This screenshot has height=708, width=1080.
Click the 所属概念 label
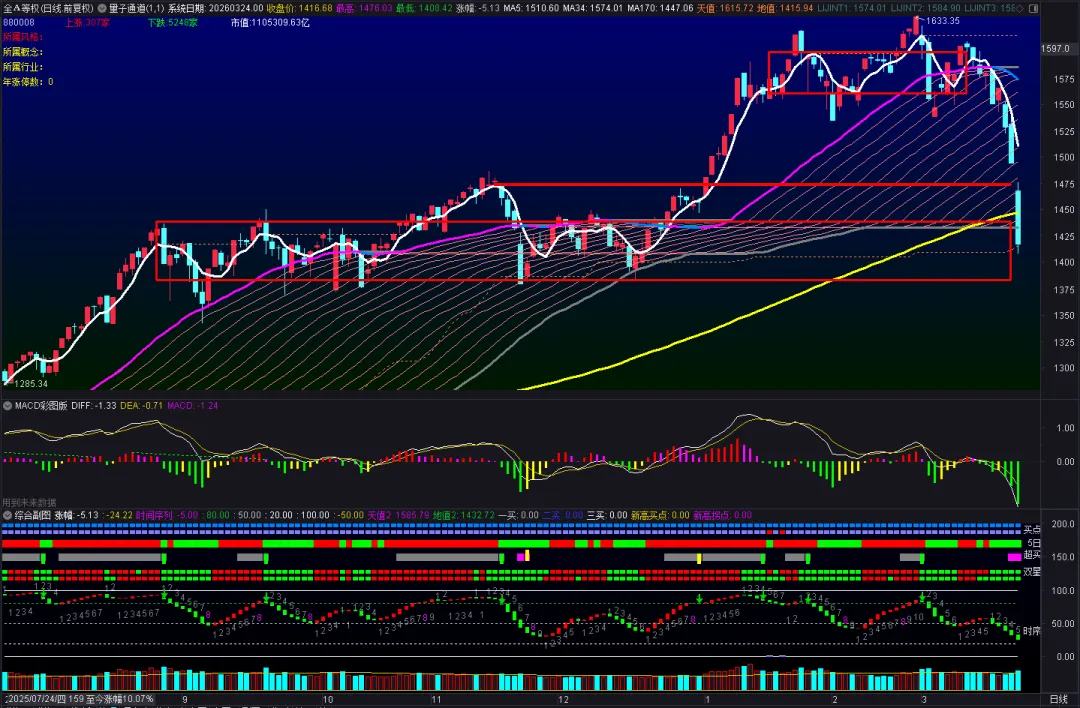23,52
